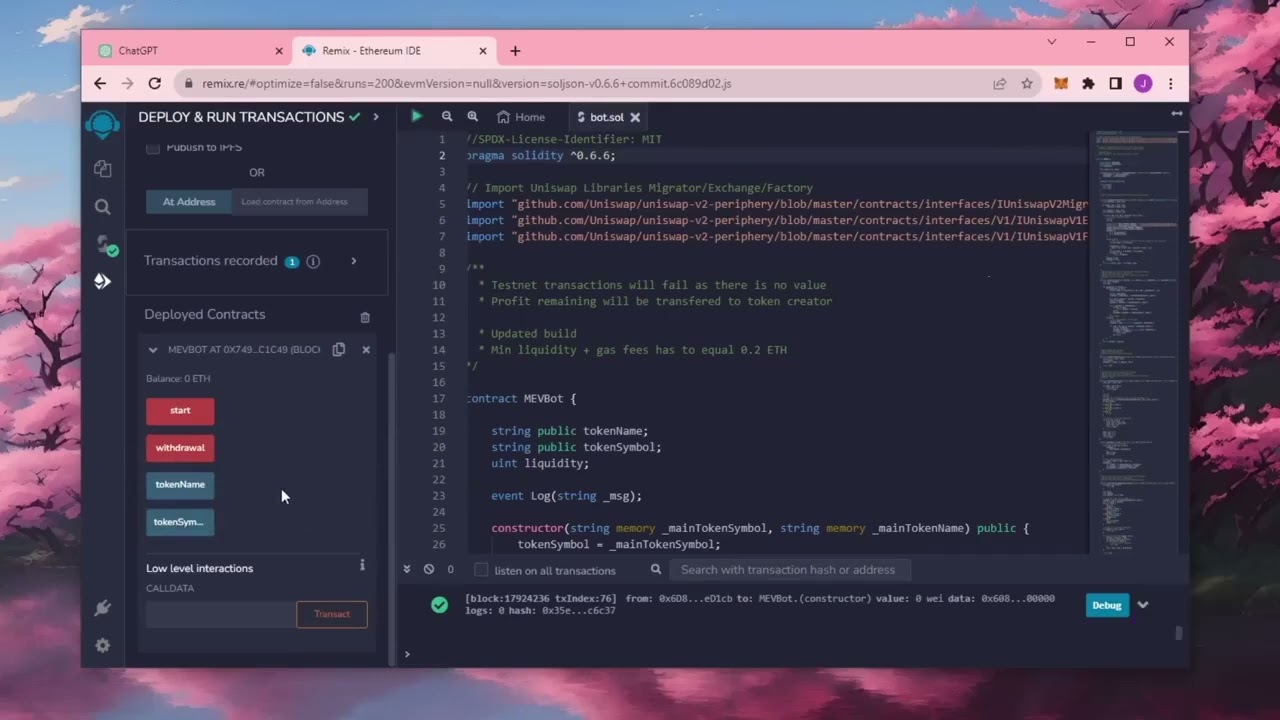Close the bot.sol editor tab

(x=635, y=117)
